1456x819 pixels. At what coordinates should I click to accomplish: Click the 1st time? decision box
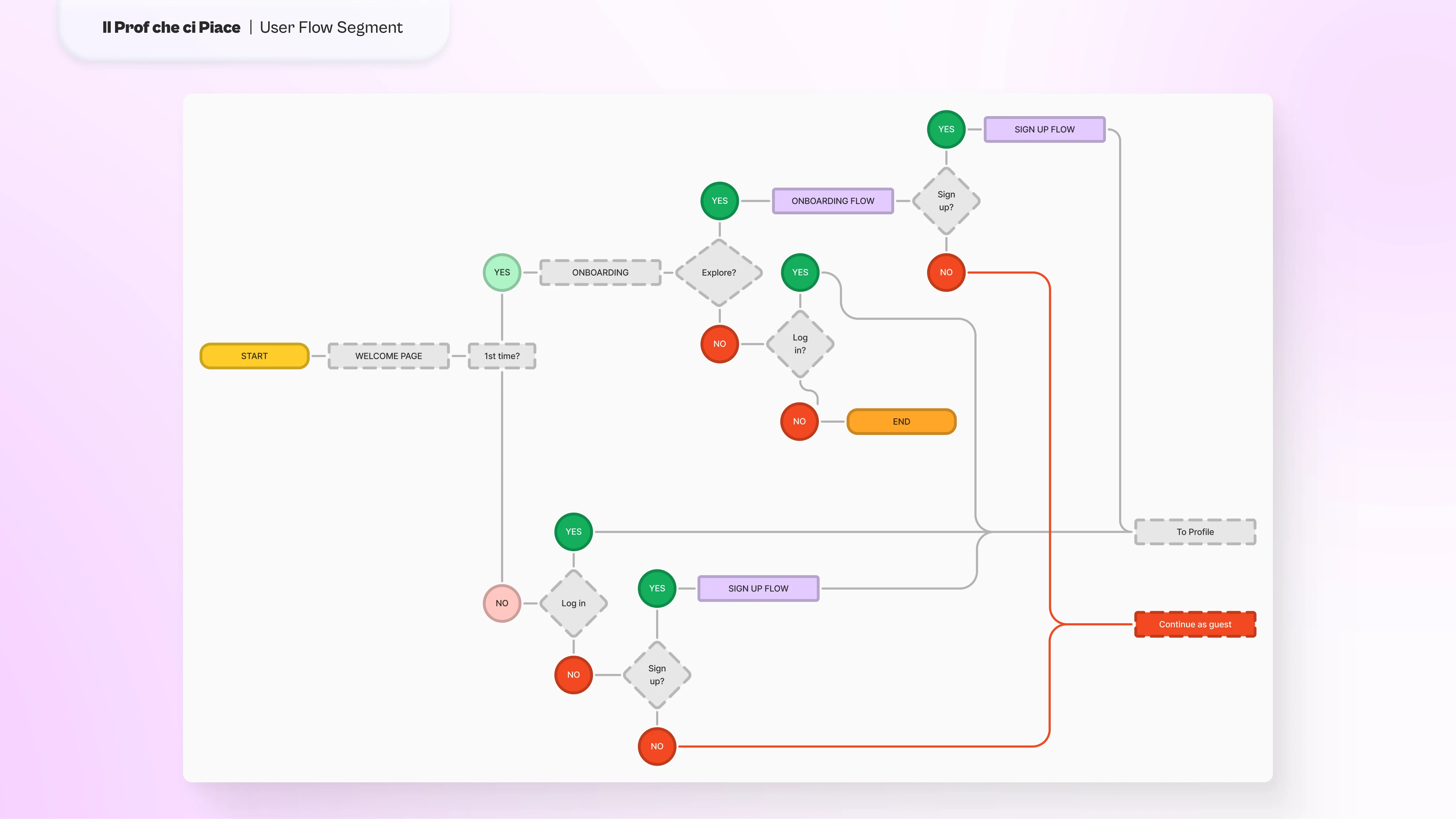501,356
